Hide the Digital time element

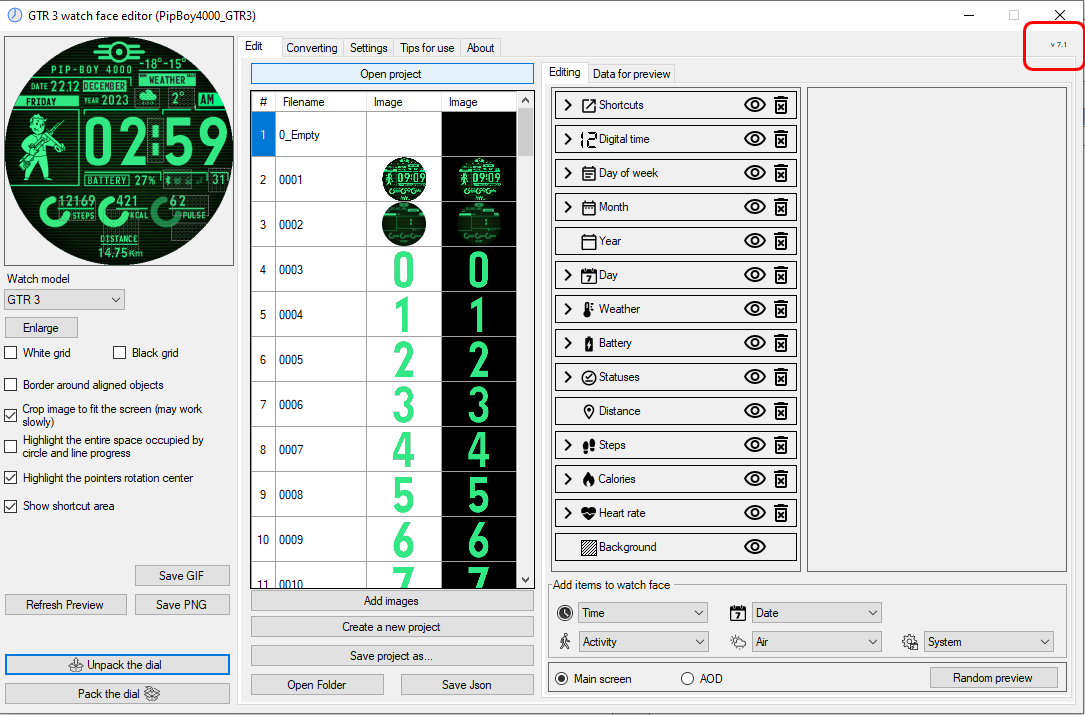point(754,139)
